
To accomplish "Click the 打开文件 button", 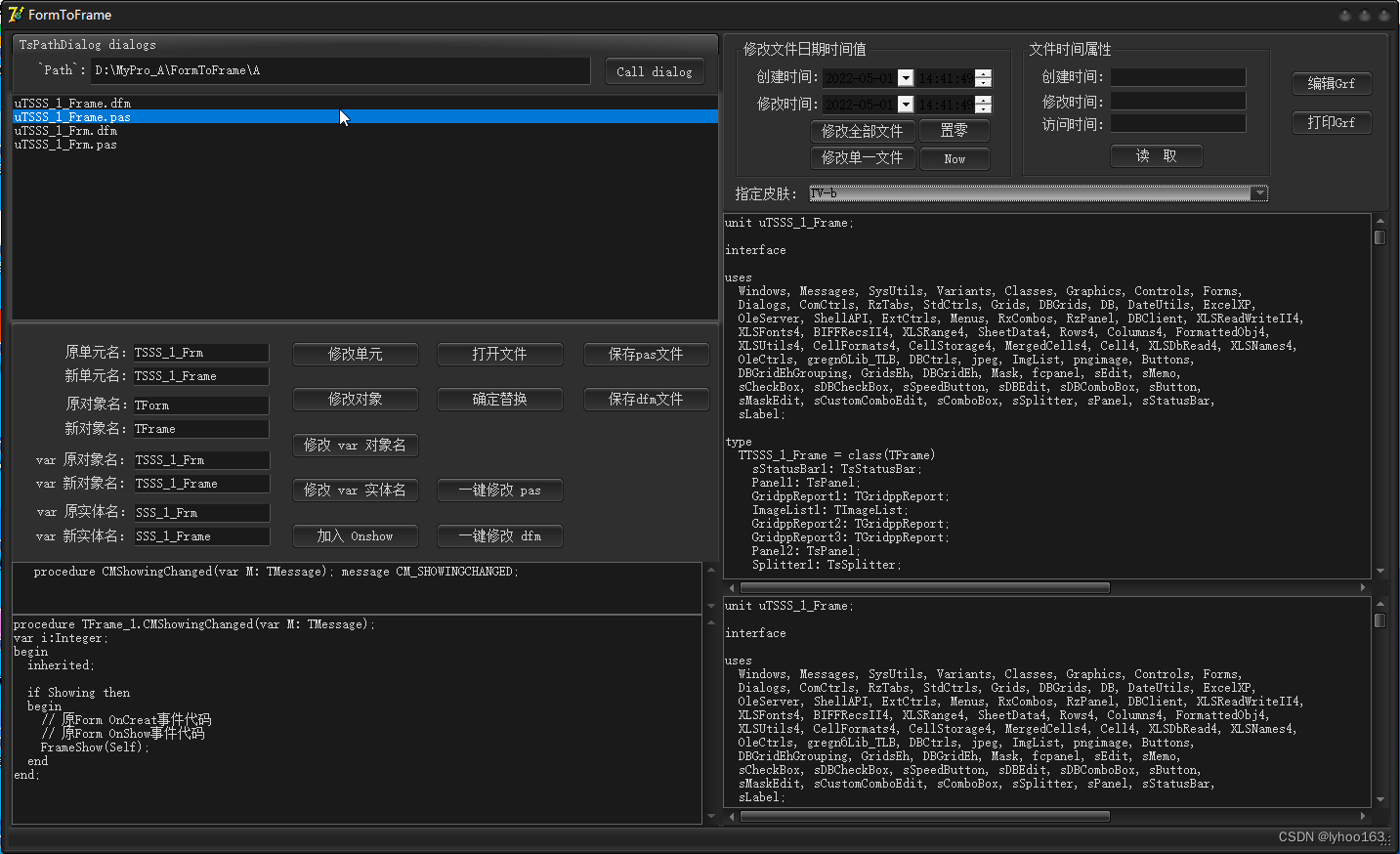I will click(500, 354).
